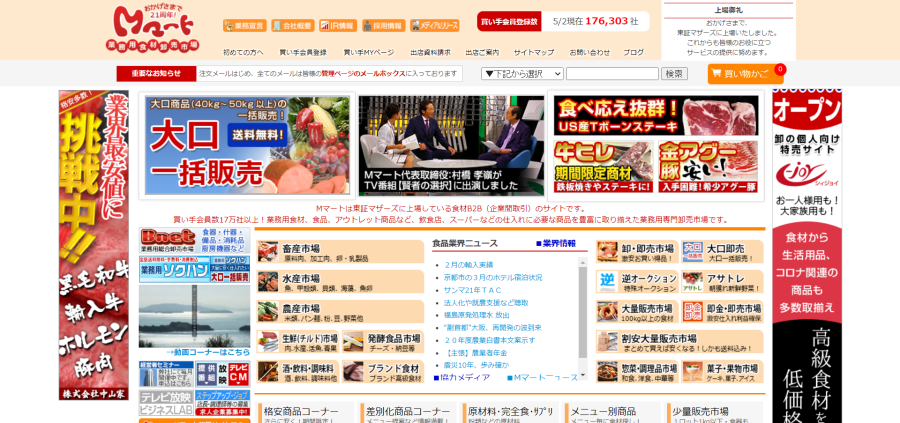The width and height of the screenshot is (900, 423).
Task: Open 大口一括販売 bulk sale banner
Action: tap(246, 144)
